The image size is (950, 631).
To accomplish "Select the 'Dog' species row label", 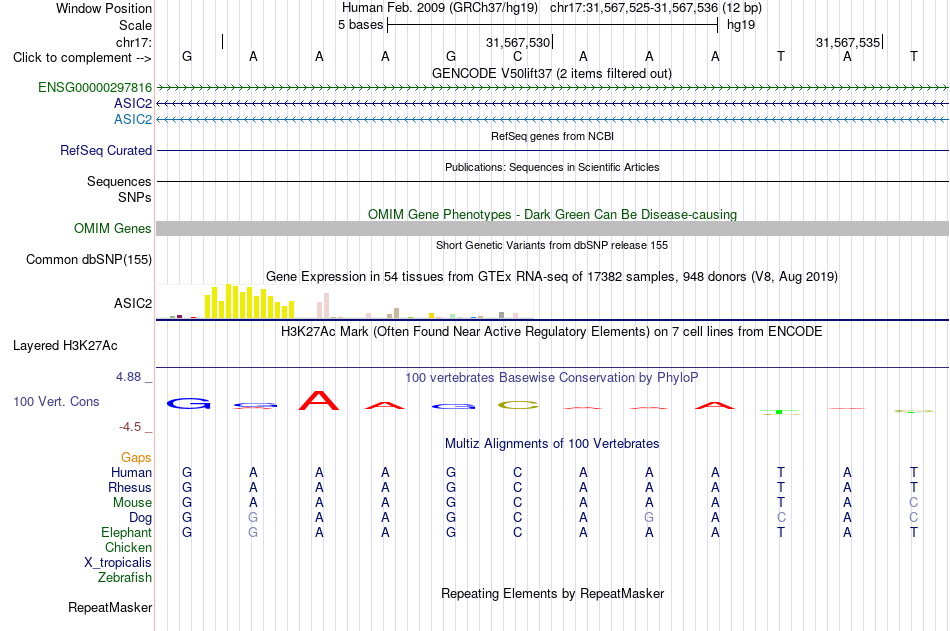I will pos(140,518).
